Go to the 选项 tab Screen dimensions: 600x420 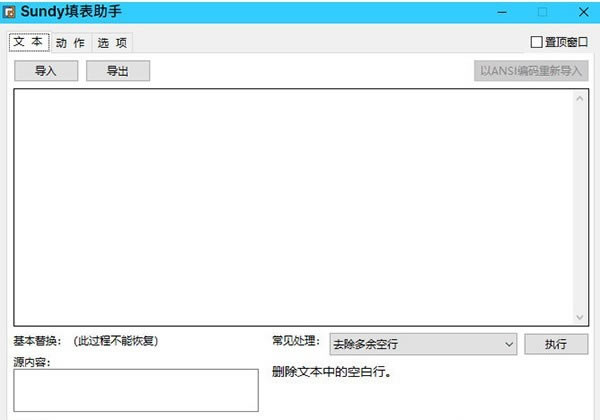tap(112, 43)
